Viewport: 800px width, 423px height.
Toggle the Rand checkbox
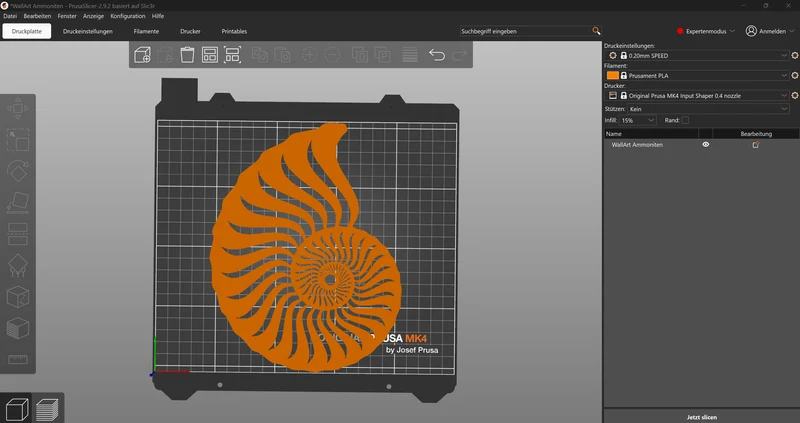(685, 120)
